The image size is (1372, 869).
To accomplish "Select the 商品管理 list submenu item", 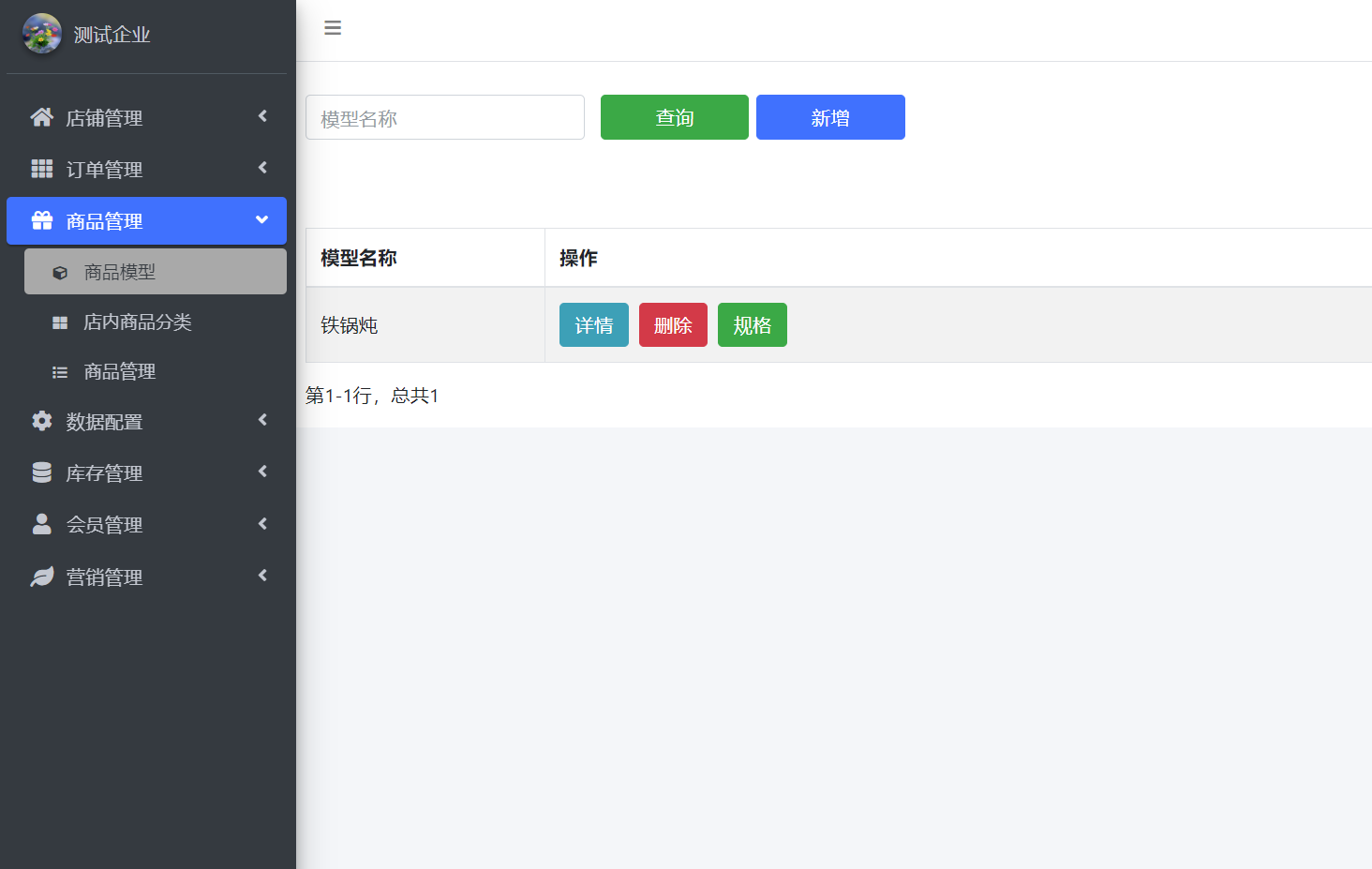I will tap(120, 372).
